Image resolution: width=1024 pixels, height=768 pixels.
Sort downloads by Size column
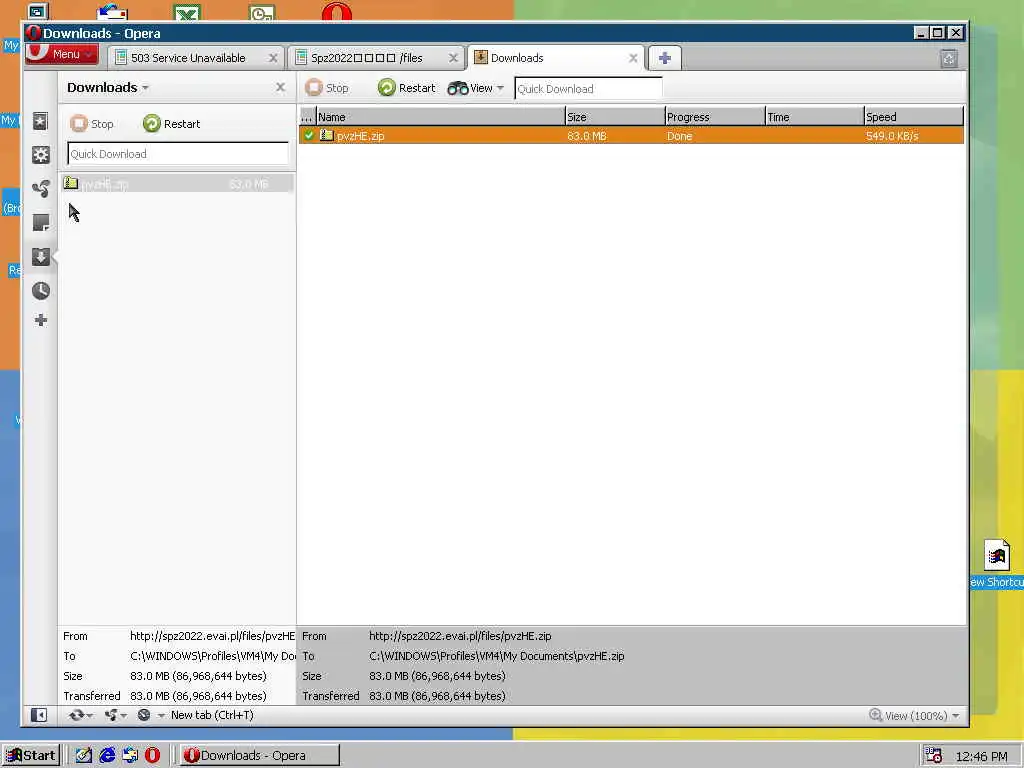pos(615,117)
